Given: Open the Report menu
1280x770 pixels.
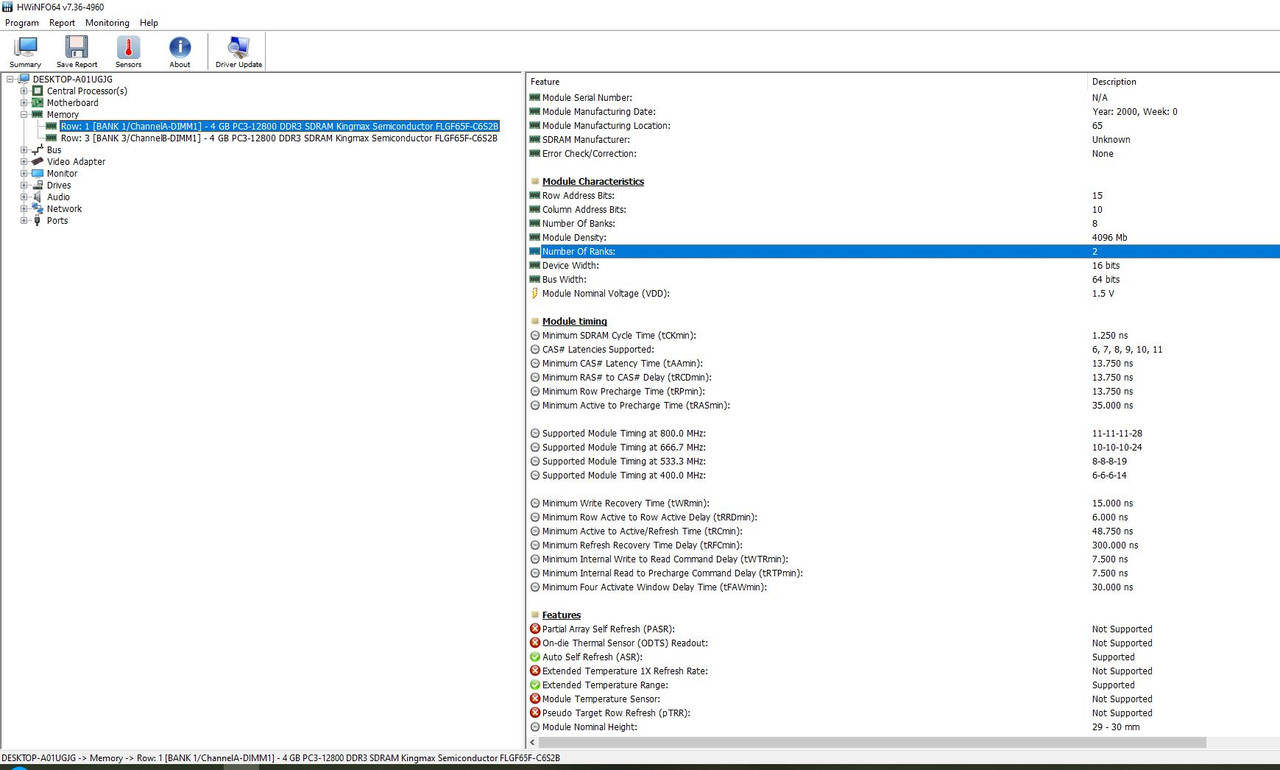Looking at the screenshot, I should click(x=62, y=22).
